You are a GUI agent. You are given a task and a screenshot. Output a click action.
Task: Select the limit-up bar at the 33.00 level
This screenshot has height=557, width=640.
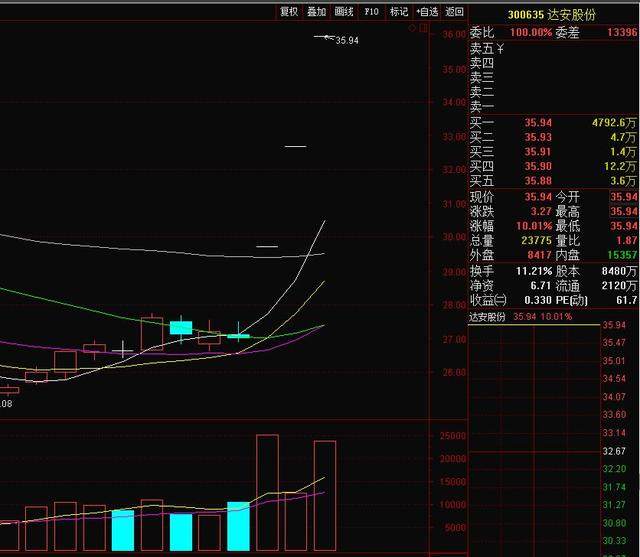(x=296, y=146)
